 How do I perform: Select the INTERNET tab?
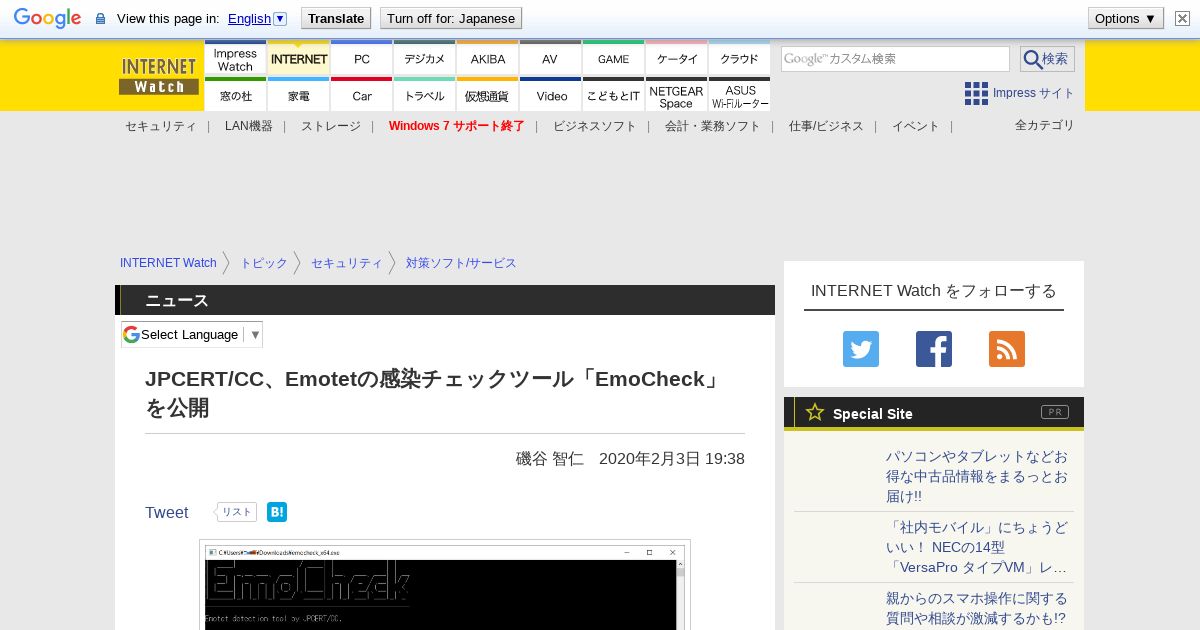[x=299, y=60]
